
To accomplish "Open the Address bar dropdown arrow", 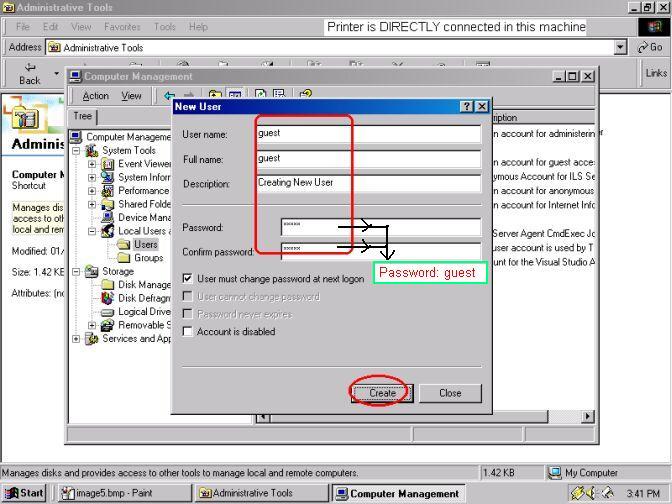I will (x=621, y=47).
